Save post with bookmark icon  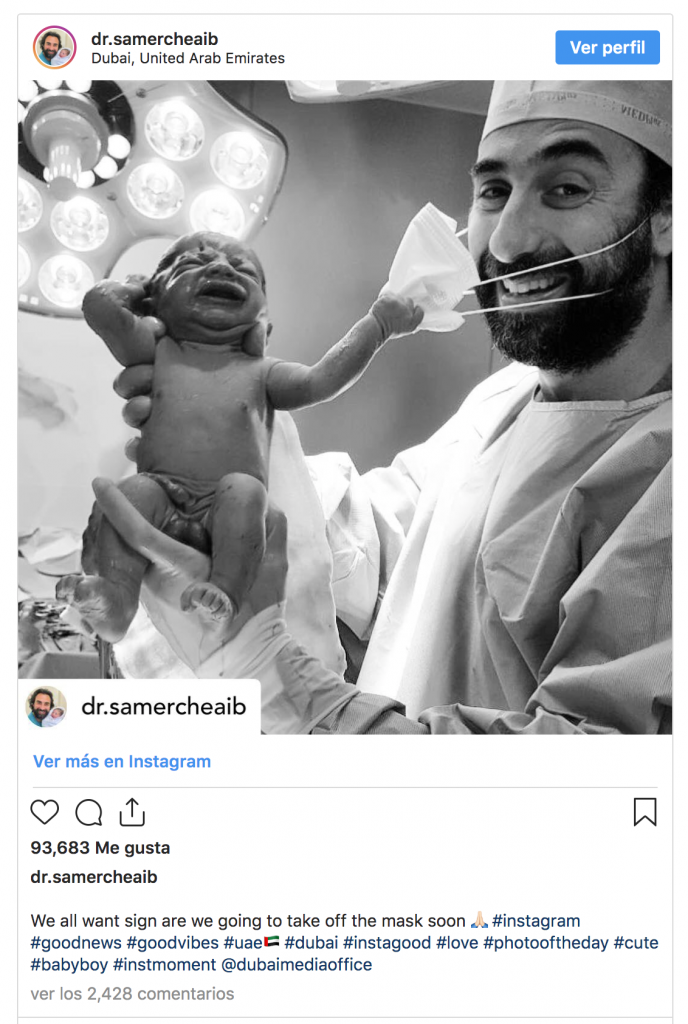coord(645,812)
